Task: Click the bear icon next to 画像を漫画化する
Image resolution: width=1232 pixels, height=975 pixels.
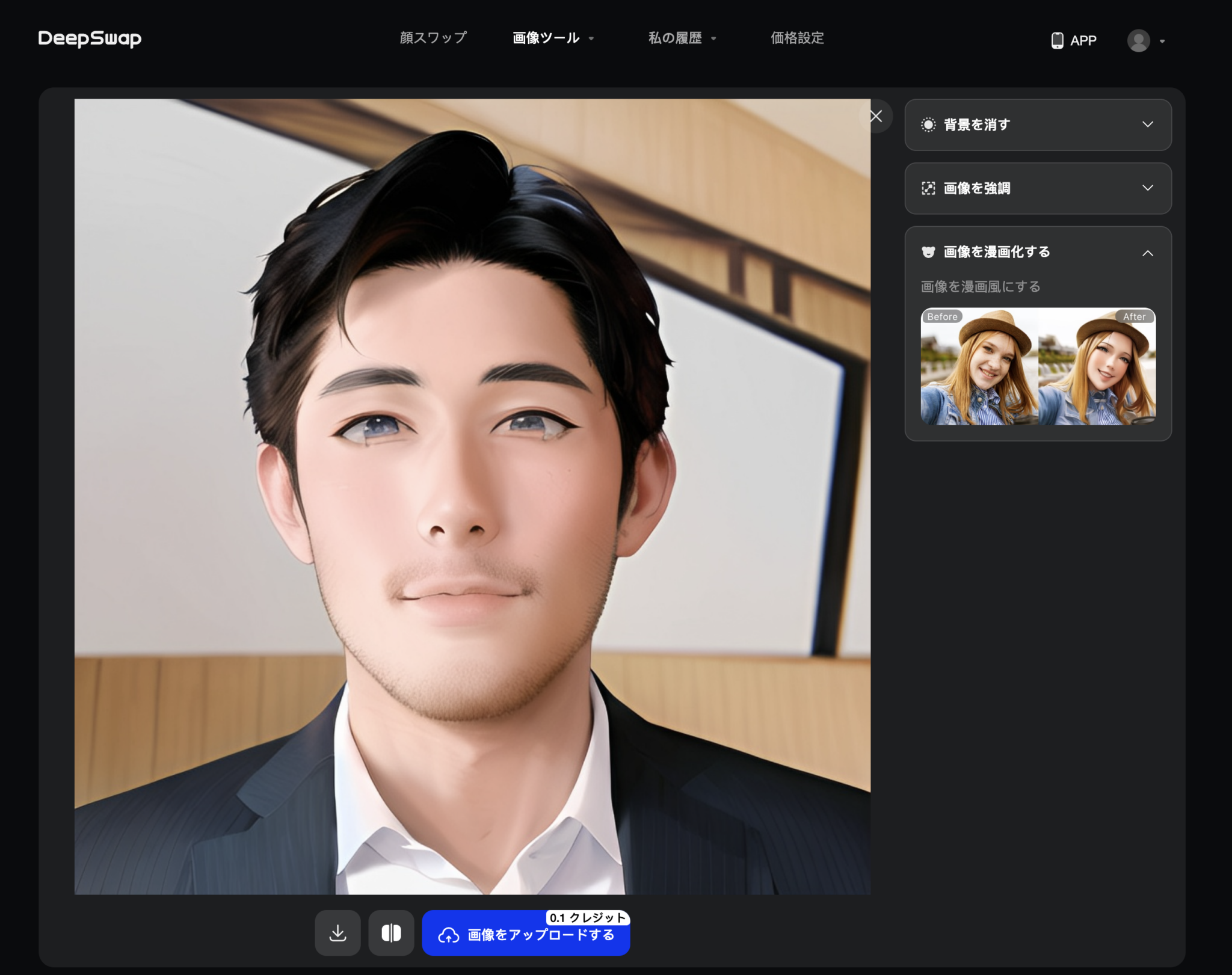Action: tap(928, 252)
